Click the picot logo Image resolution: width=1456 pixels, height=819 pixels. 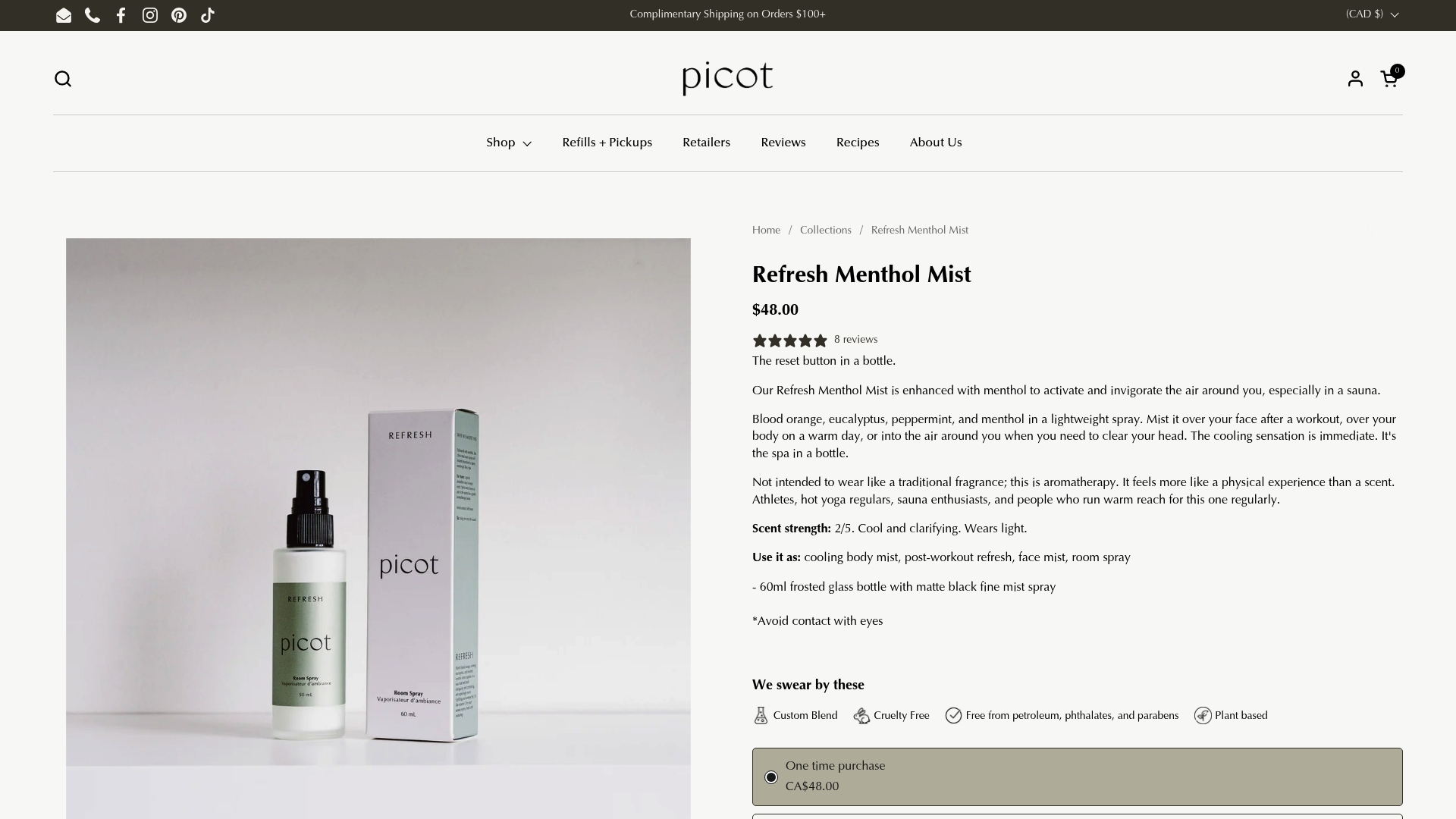(727, 77)
